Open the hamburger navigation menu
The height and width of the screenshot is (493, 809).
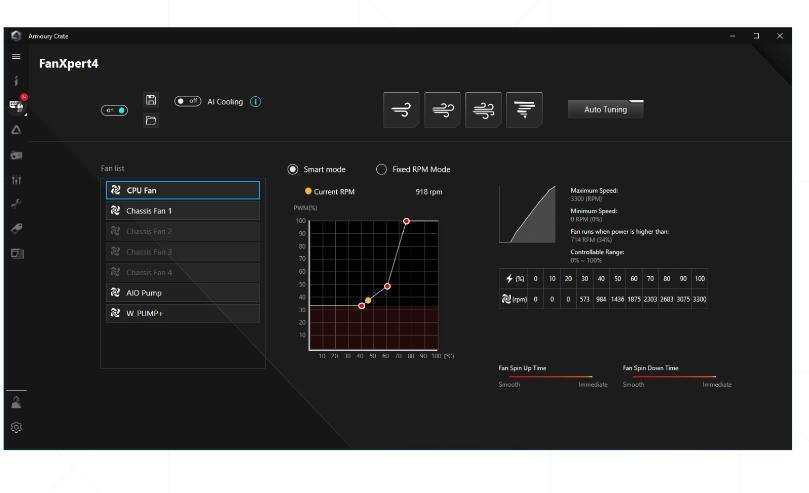16,57
